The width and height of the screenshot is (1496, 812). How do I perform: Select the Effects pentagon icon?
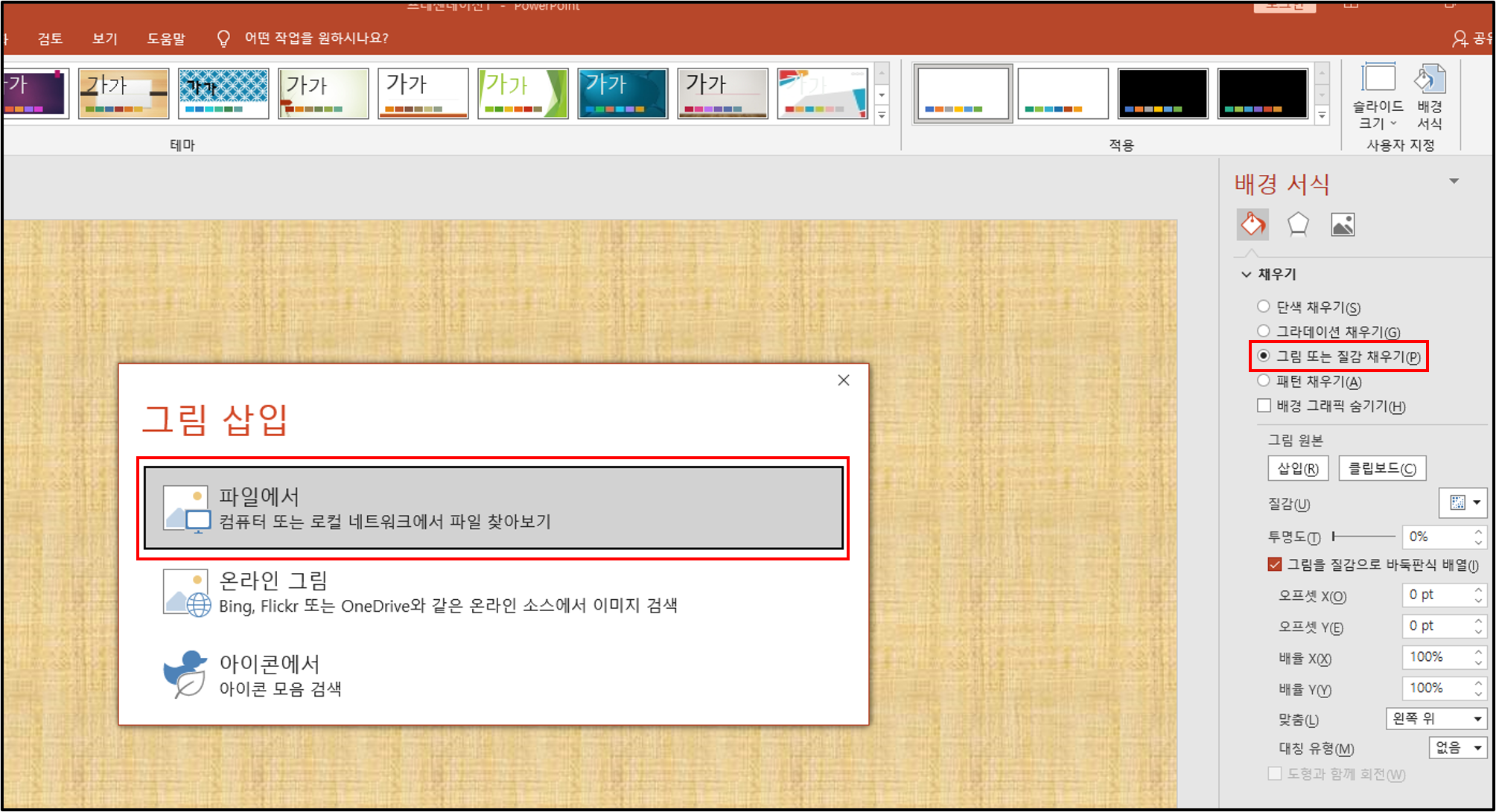[1297, 224]
